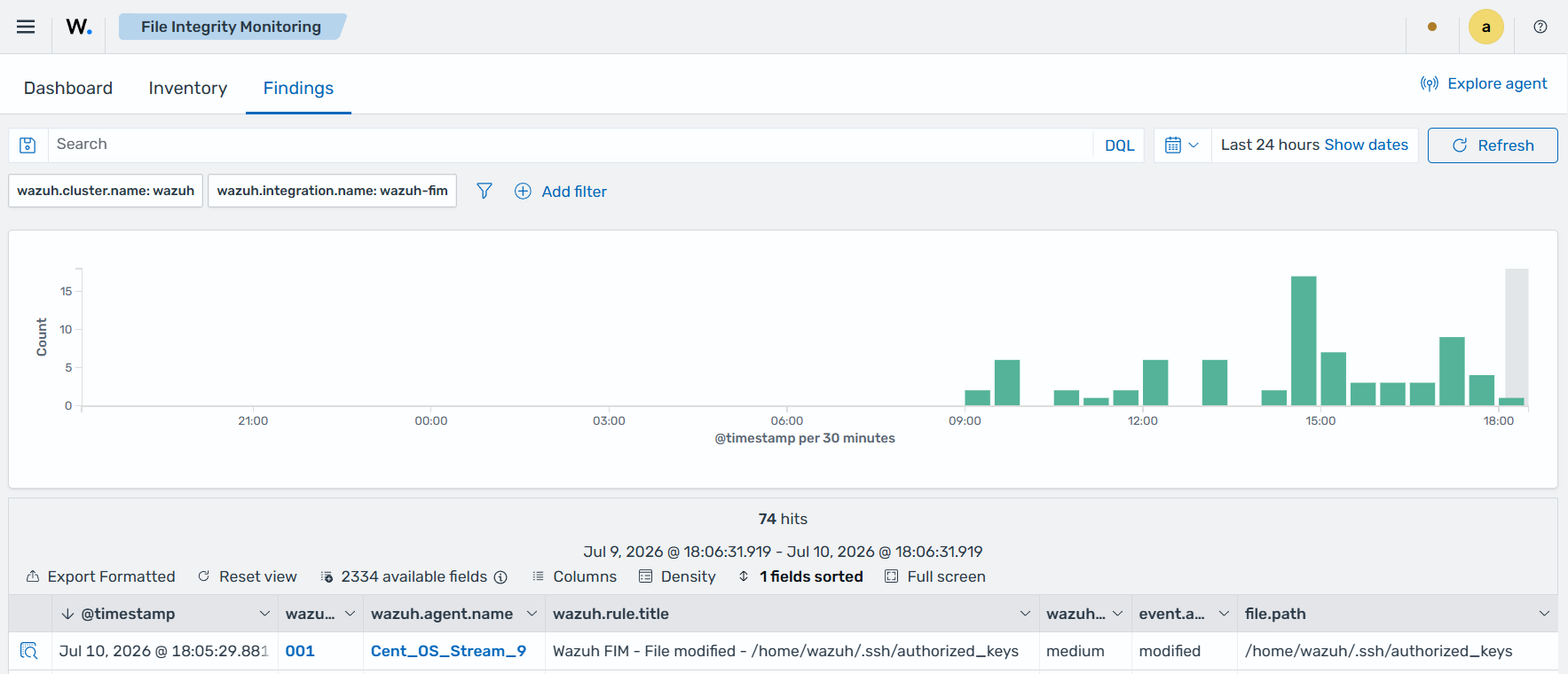Open the Cent_OS_Stream_9 agent link

click(448, 651)
